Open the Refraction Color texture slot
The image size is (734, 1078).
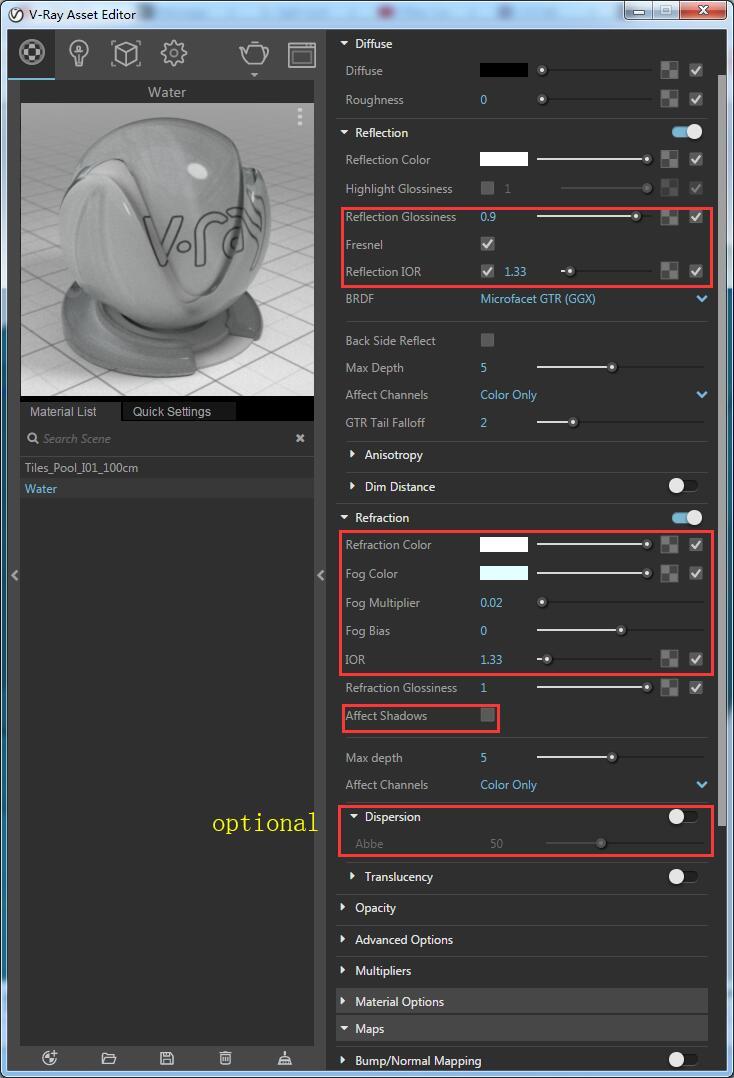(669, 544)
